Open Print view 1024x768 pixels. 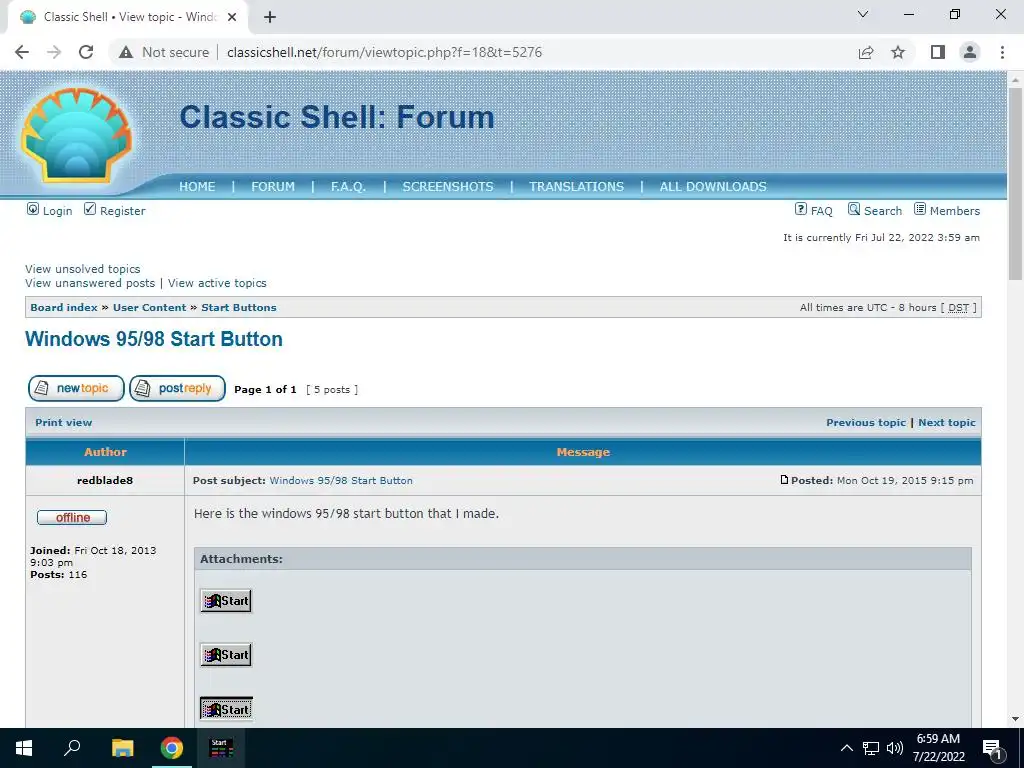63,423
